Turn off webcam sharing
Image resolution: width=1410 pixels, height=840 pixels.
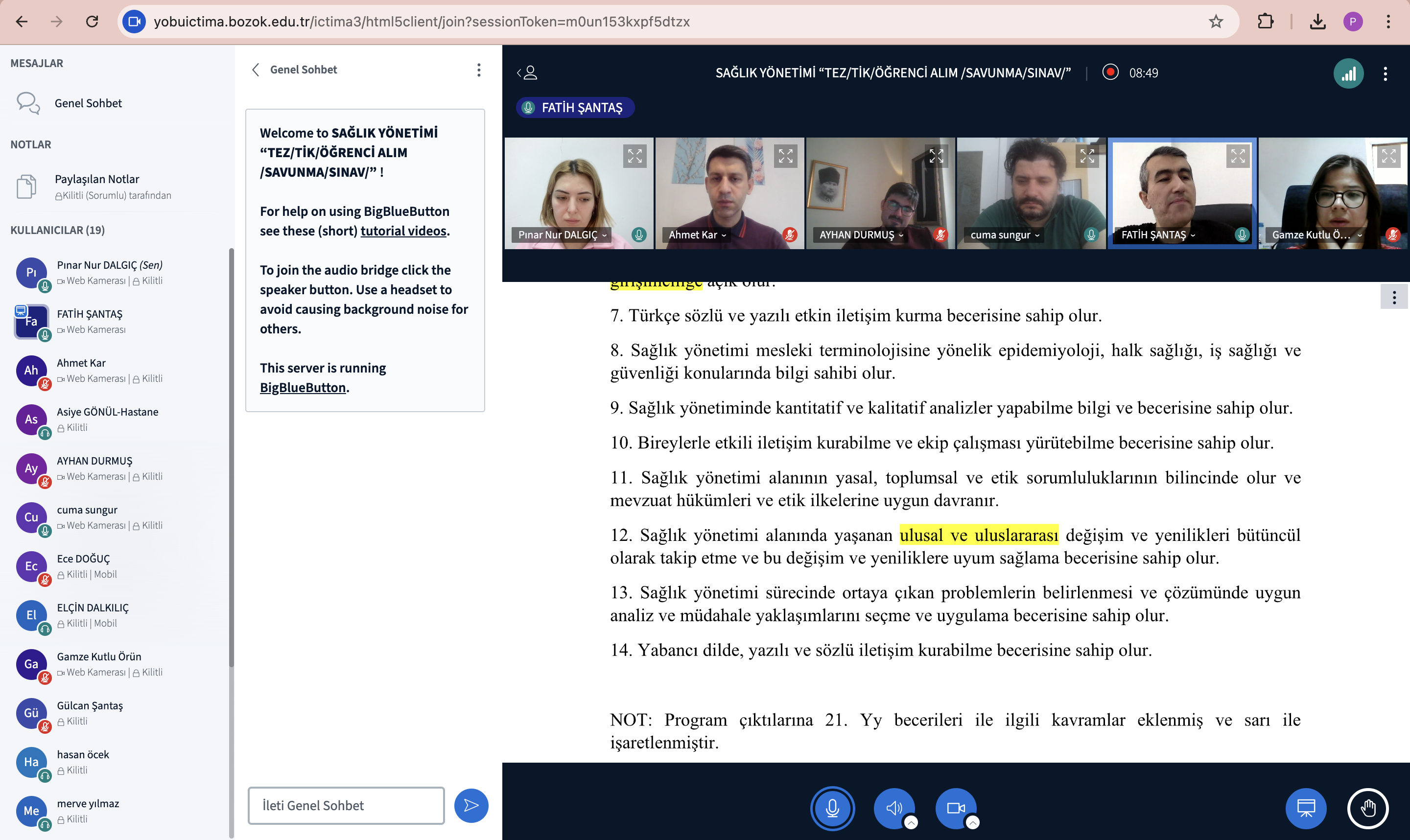click(956, 808)
